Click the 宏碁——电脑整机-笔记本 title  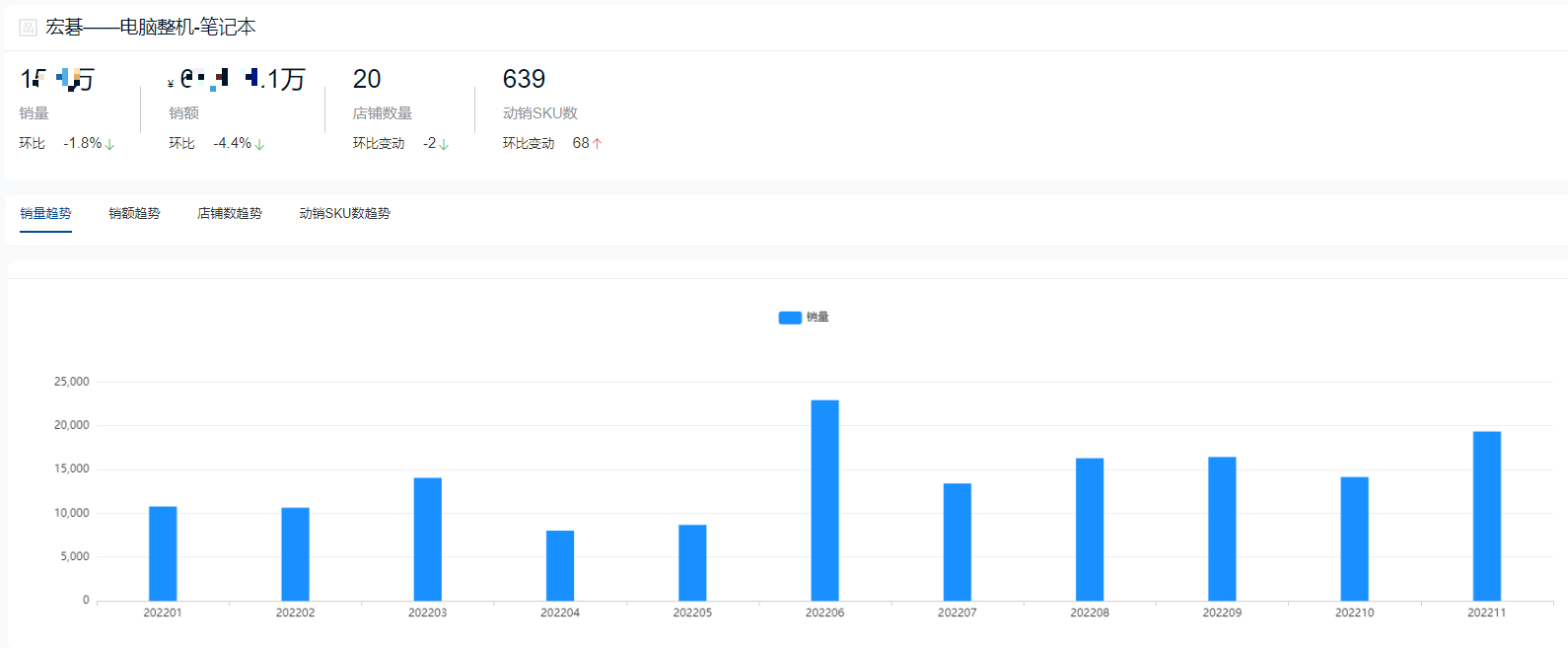[x=151, y=28]
